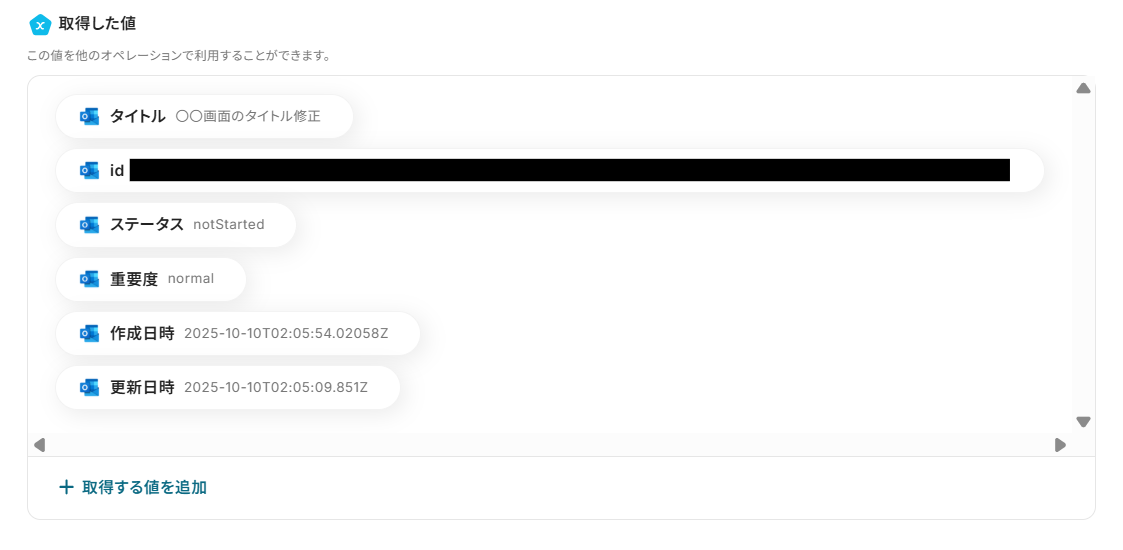Click the Outlook icon beside タイトル
1123x550 pixels.
pyautogui.click(x=90, y=117)
